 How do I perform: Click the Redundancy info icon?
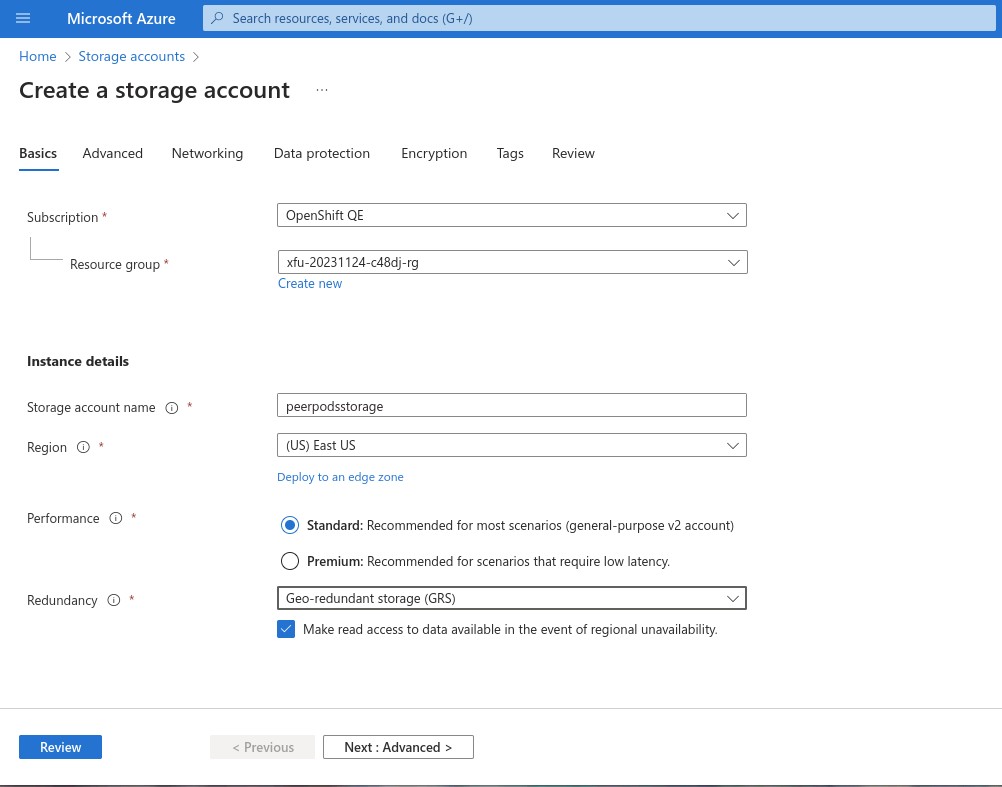click(113, 600)
